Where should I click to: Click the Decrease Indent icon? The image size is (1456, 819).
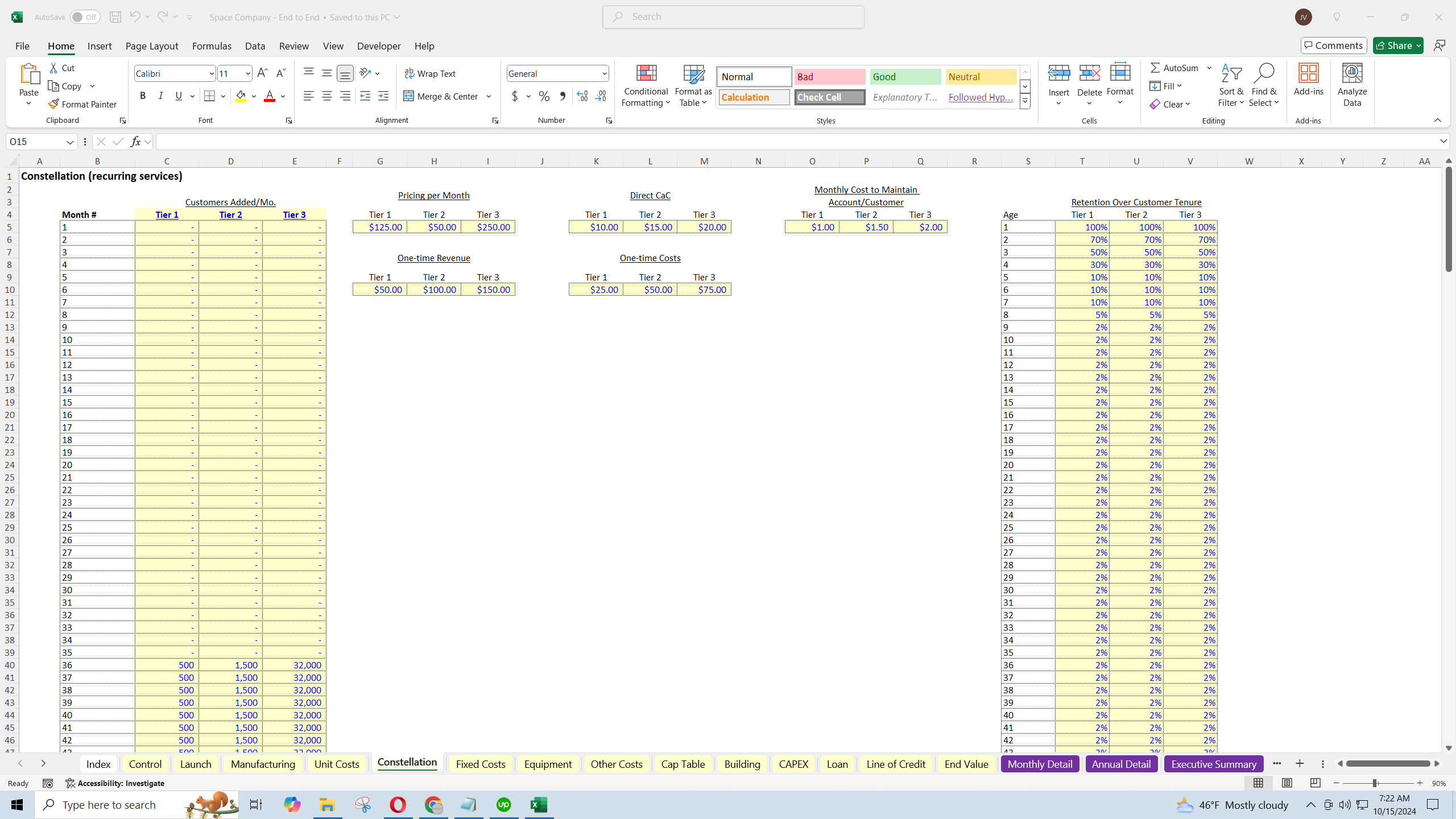[x=365, y=96]
